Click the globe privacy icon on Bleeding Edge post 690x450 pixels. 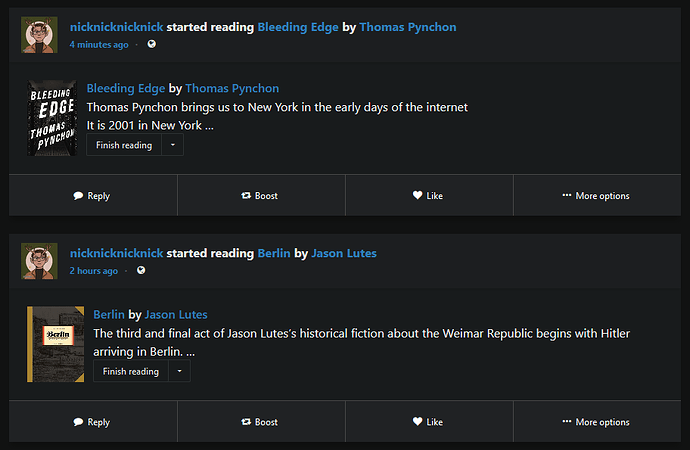[x=152, y=45]
